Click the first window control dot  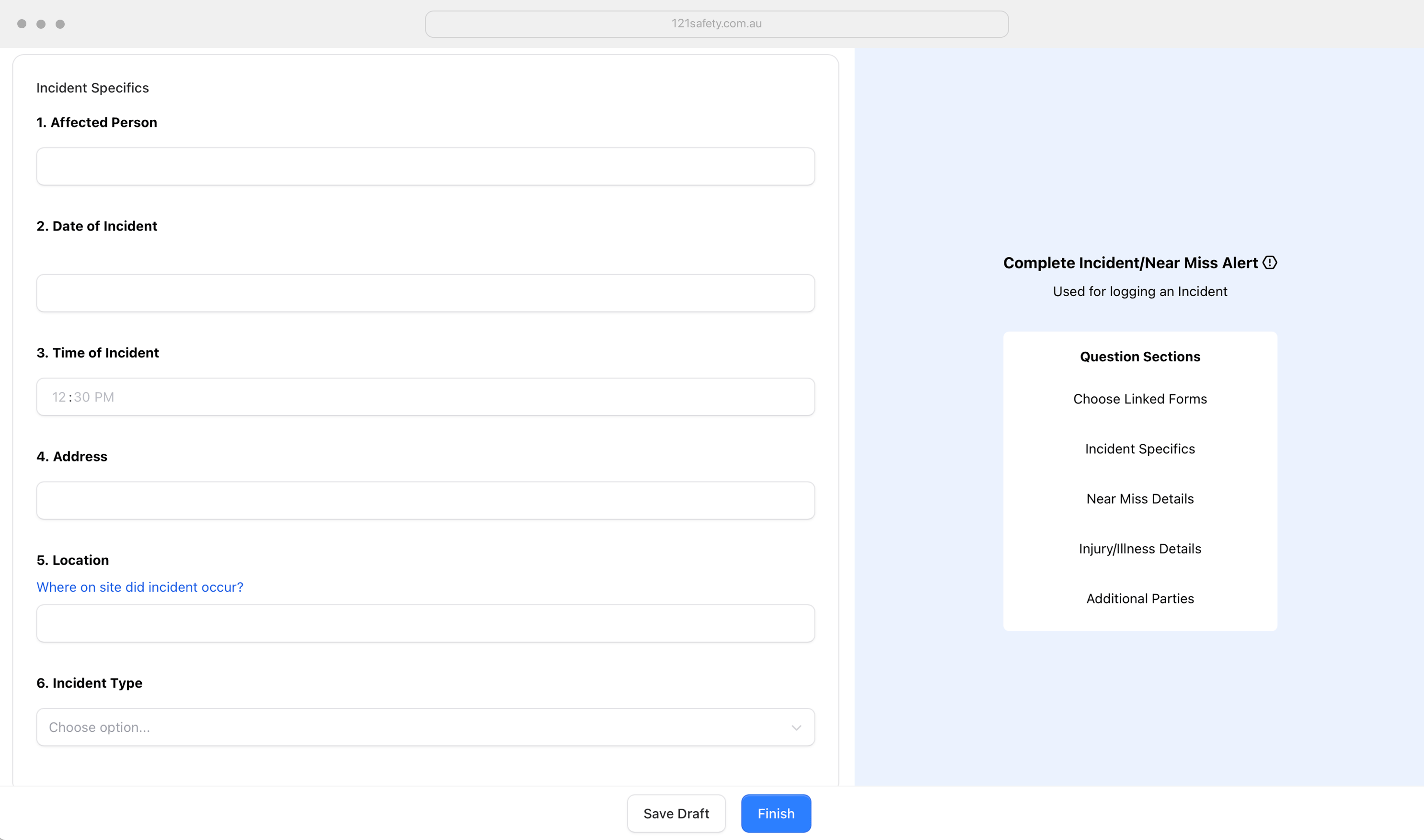[22, 24]
